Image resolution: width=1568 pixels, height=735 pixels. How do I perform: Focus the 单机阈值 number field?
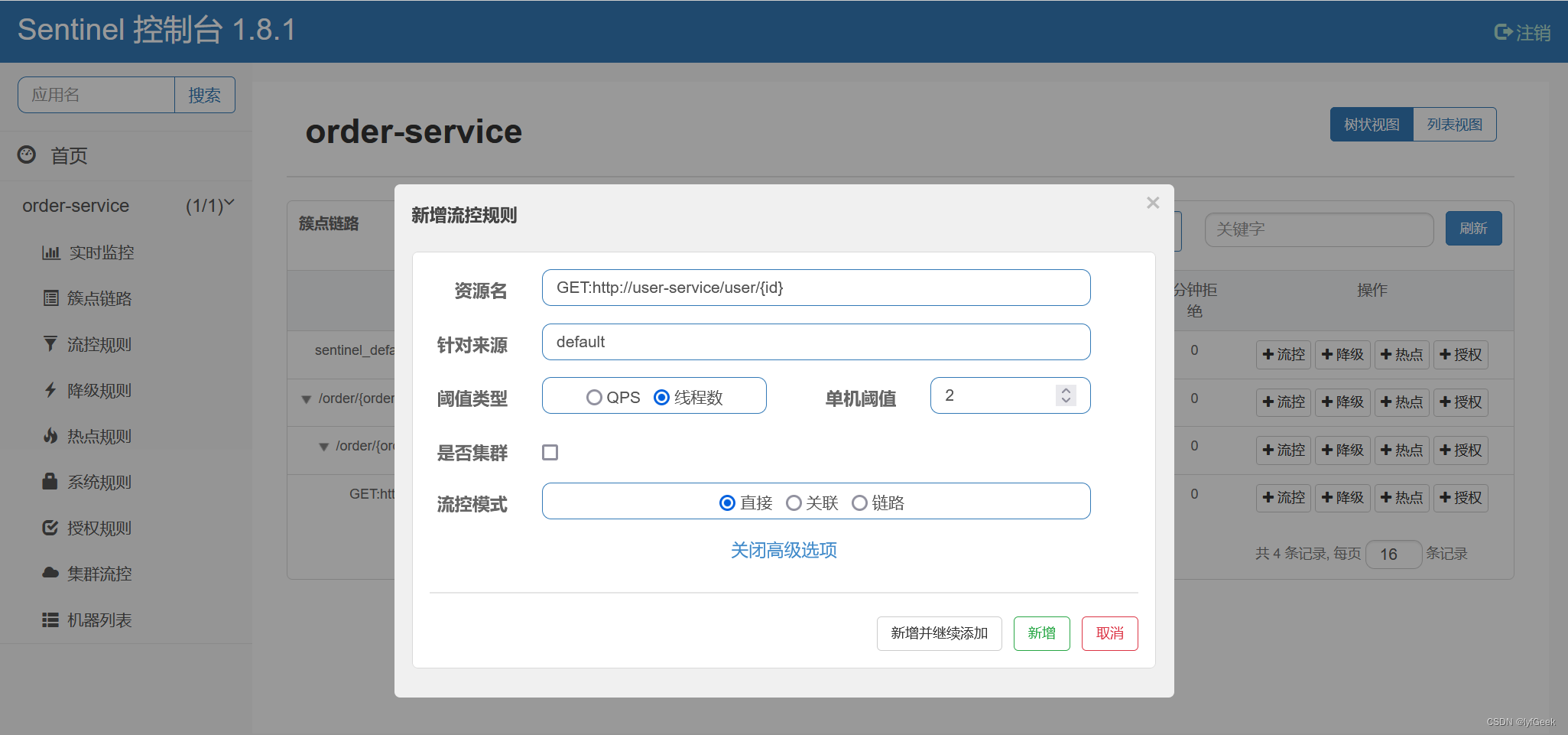point(1010,395)
